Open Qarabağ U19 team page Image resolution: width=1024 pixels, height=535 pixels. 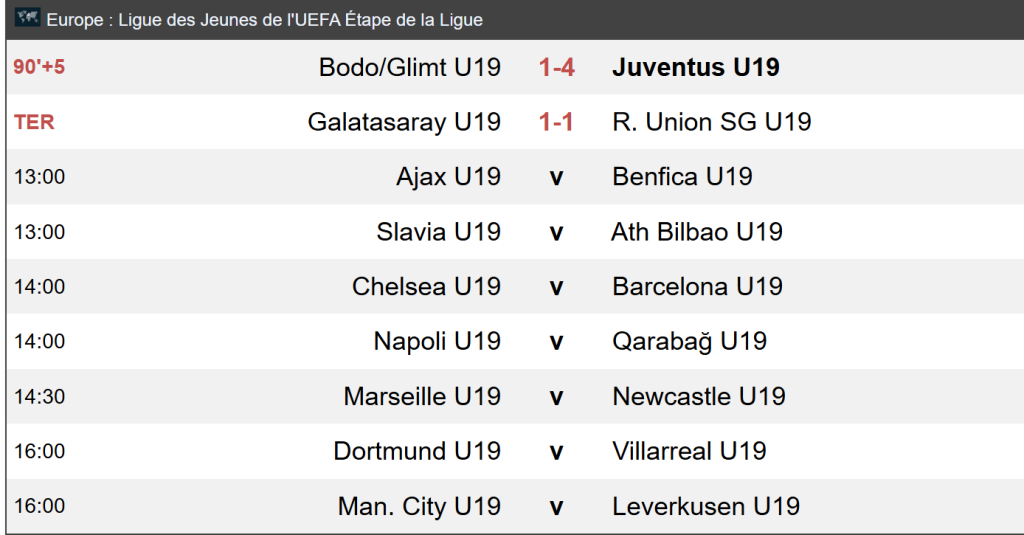[689, 342]
